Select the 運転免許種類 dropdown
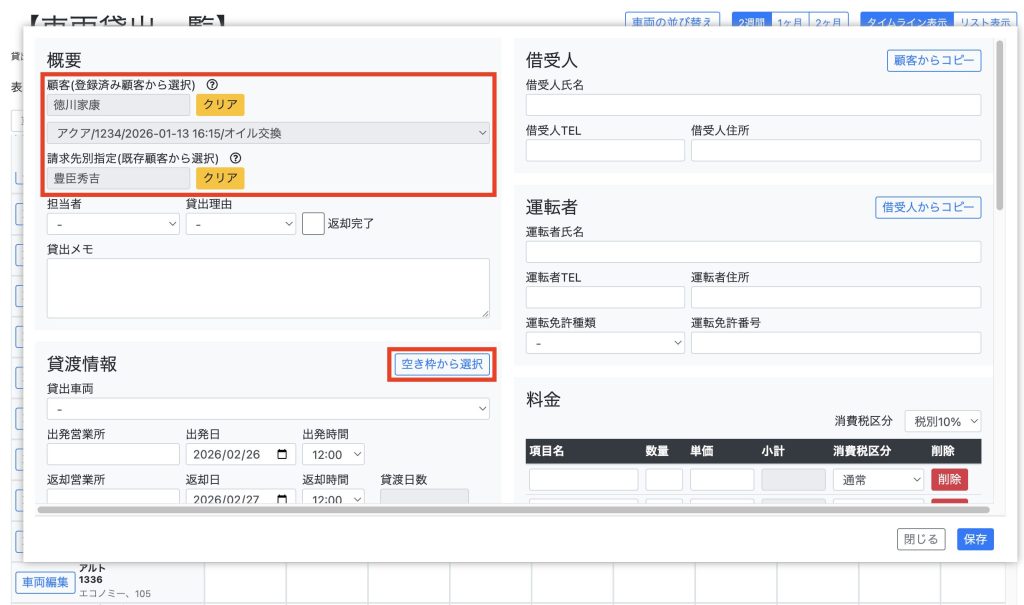The width and height of the screenshot is (1024, 605). (605, 343)
